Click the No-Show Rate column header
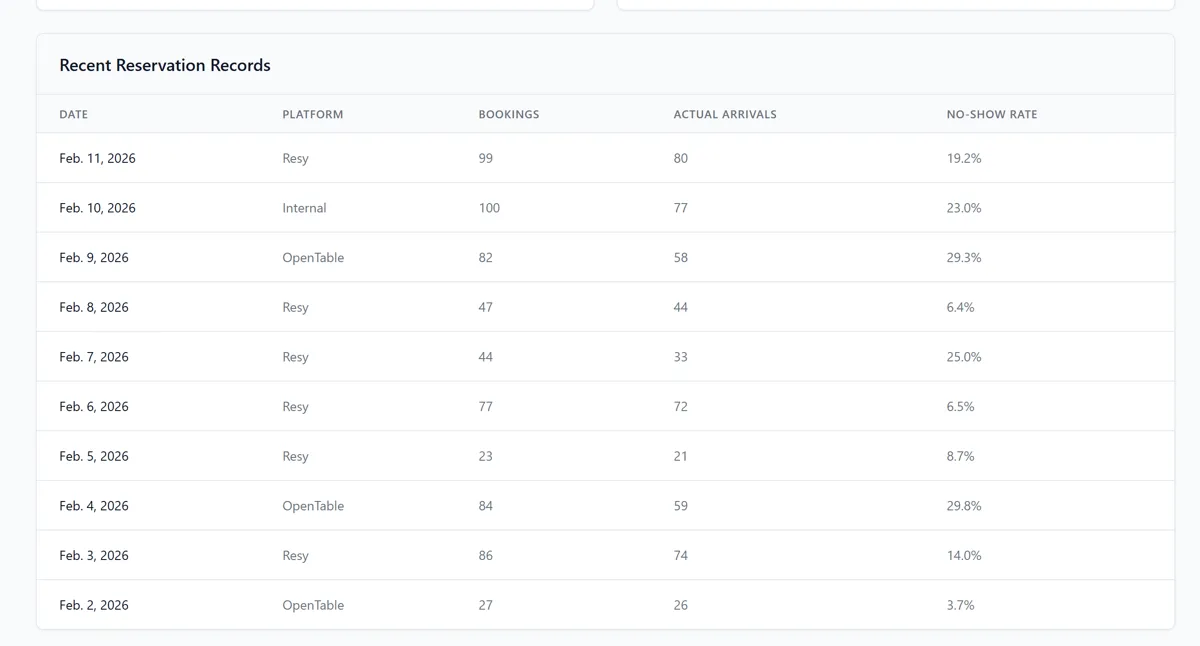 [991, 114]
